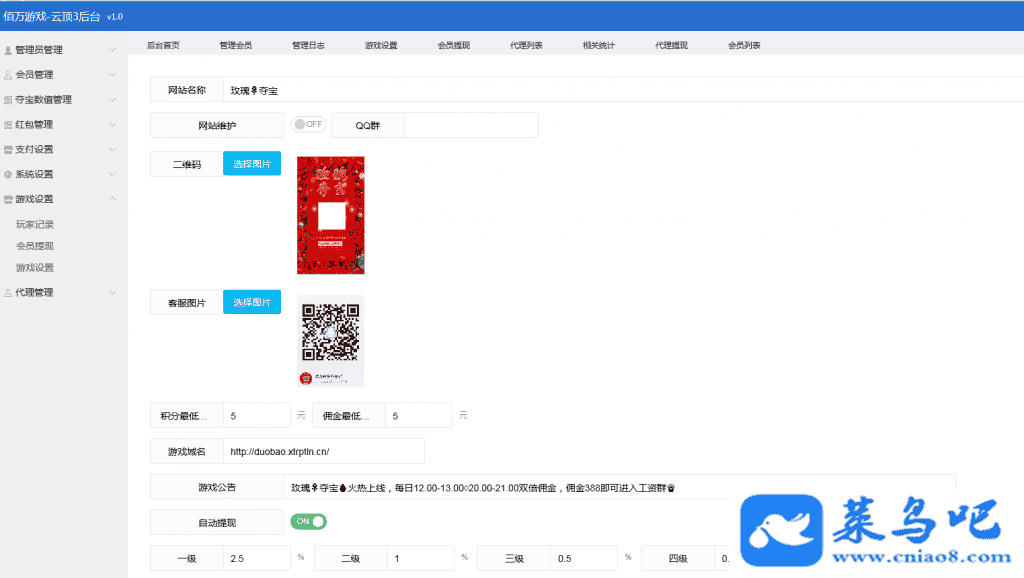Click the 游戏域名 URL field
This screenshot has height=578, width=1024.
[x=324, y=451]
